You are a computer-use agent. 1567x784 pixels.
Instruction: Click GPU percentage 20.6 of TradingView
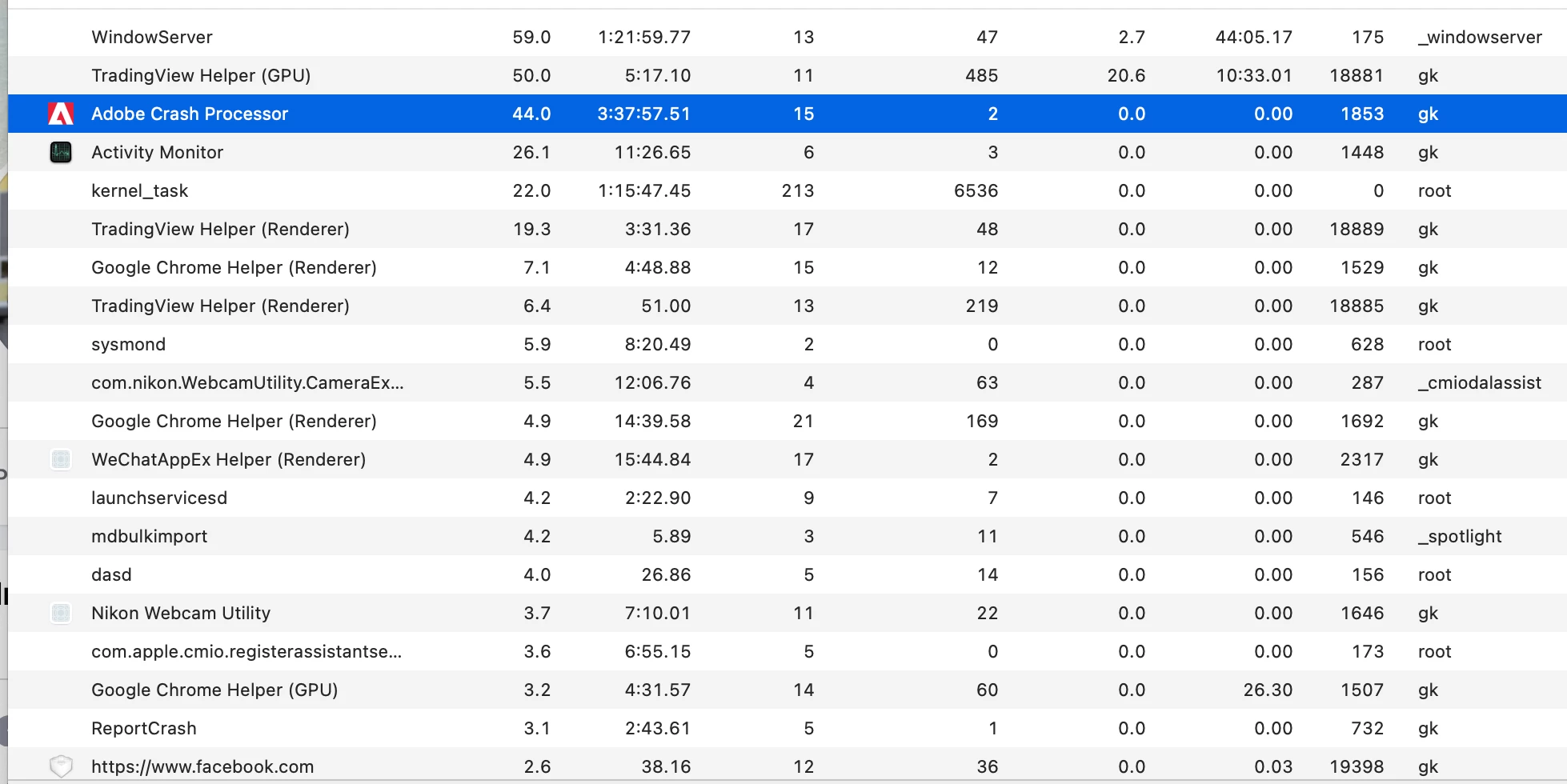coord(1126,75)
